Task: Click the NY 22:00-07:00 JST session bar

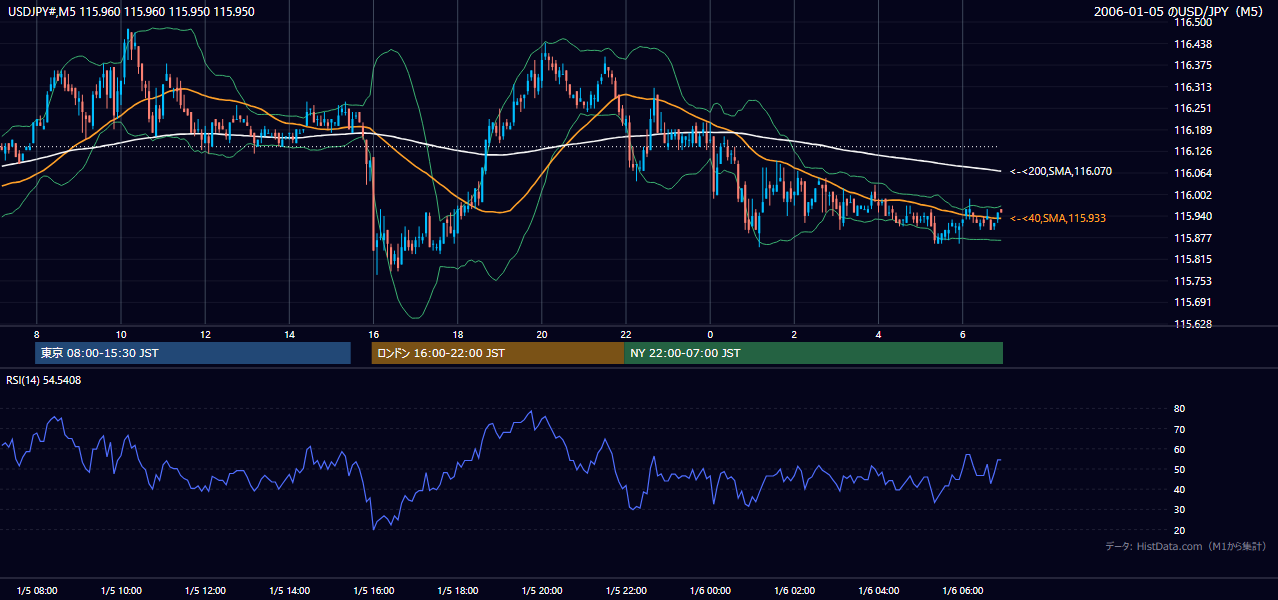Action: pyautogui.click(x=814, y=353)
